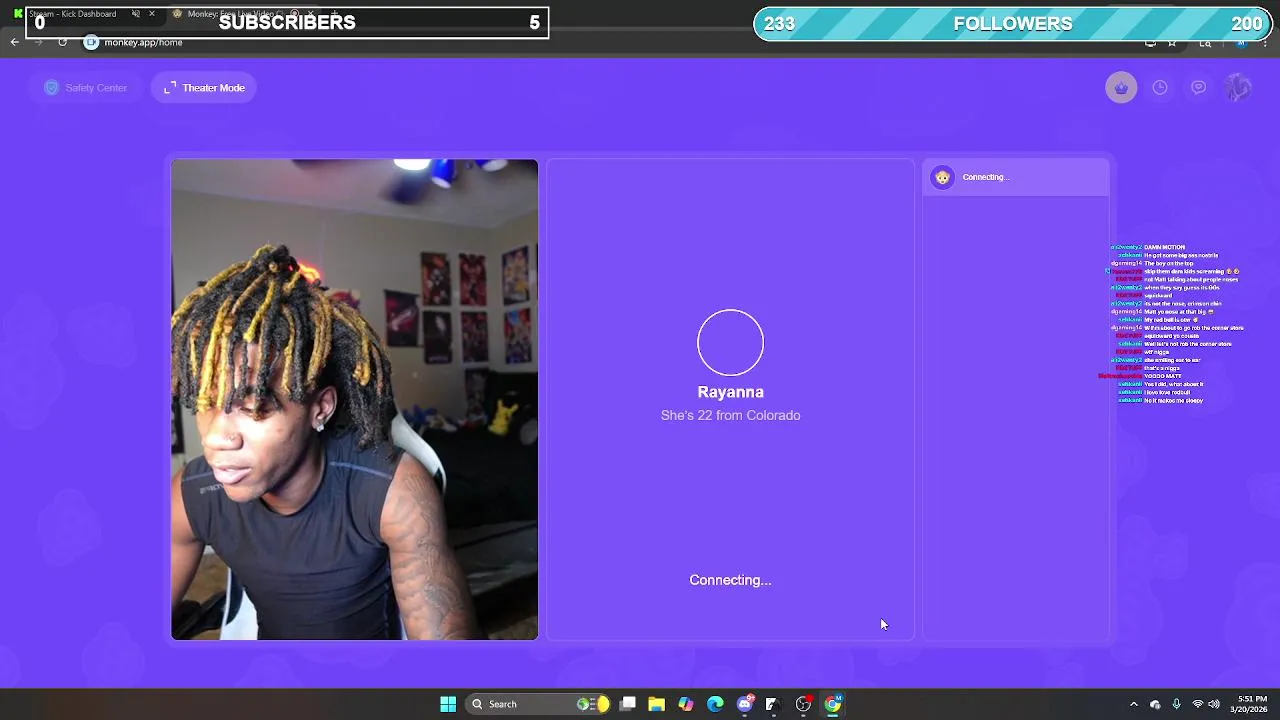
Task: Click the monkey avatar in Connecting panel
Action: pyautogui.click(x=942, y=177)
